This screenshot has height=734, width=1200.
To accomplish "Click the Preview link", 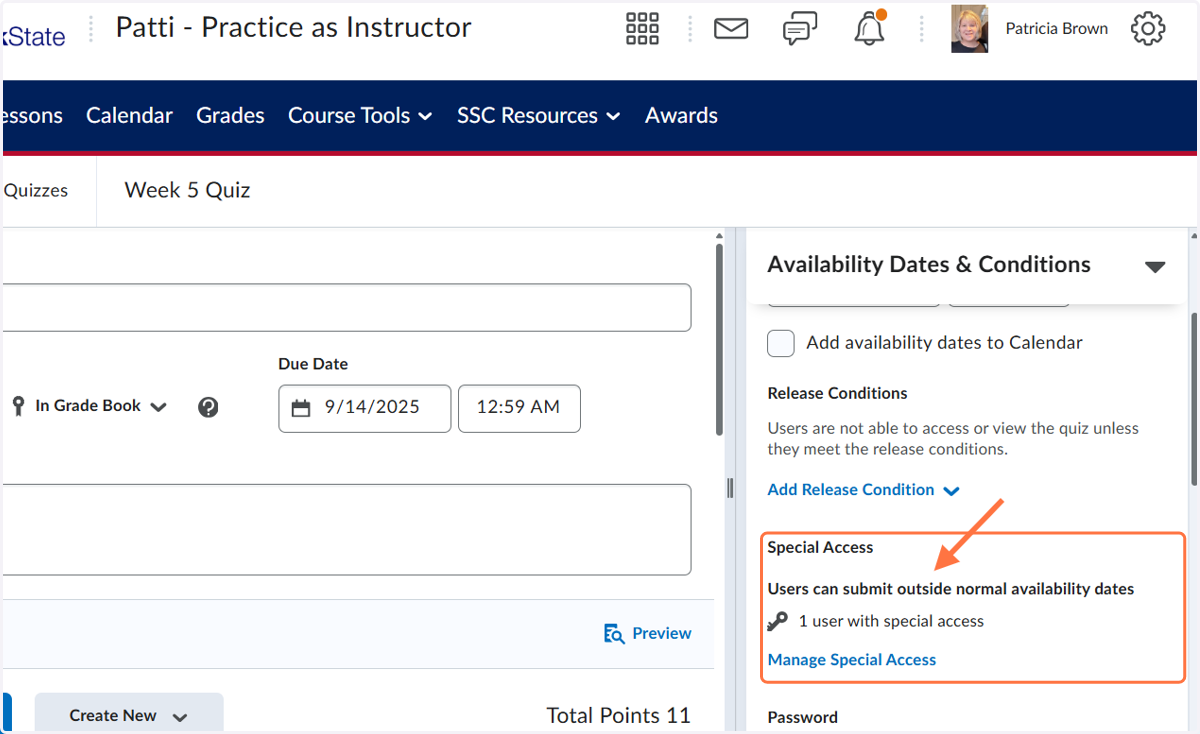I will (662, 633).
